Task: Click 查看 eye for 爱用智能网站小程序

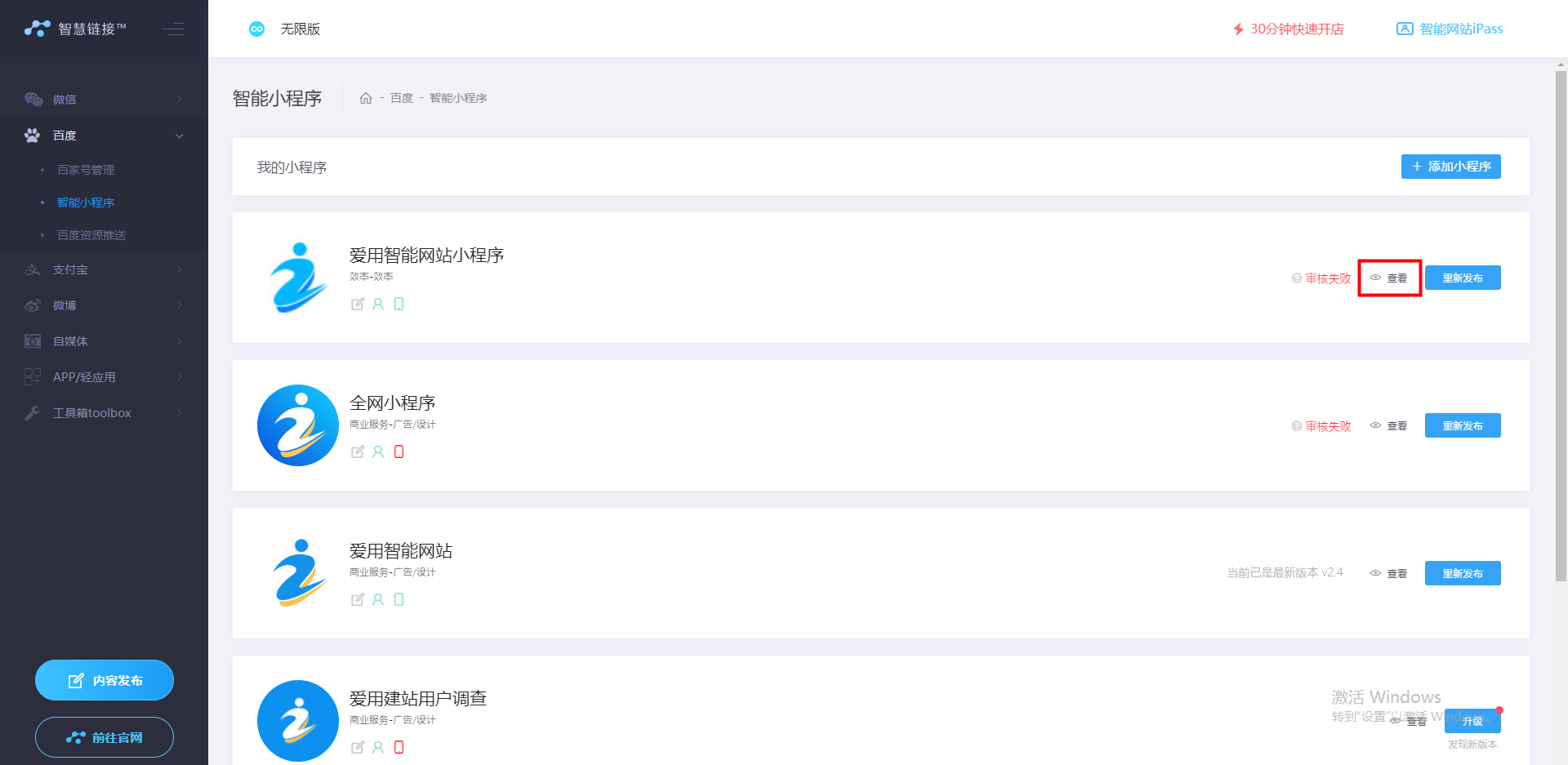Action: tap(1375, 278)
